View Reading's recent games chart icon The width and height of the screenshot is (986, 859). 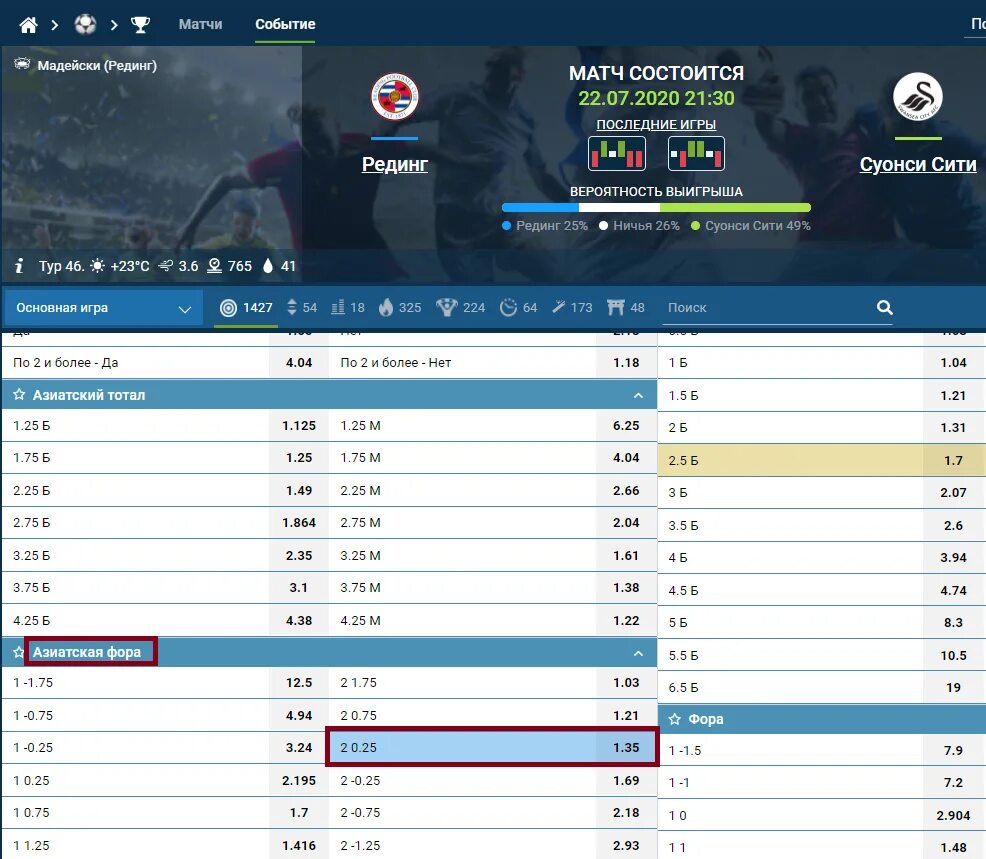click(616, 153)
